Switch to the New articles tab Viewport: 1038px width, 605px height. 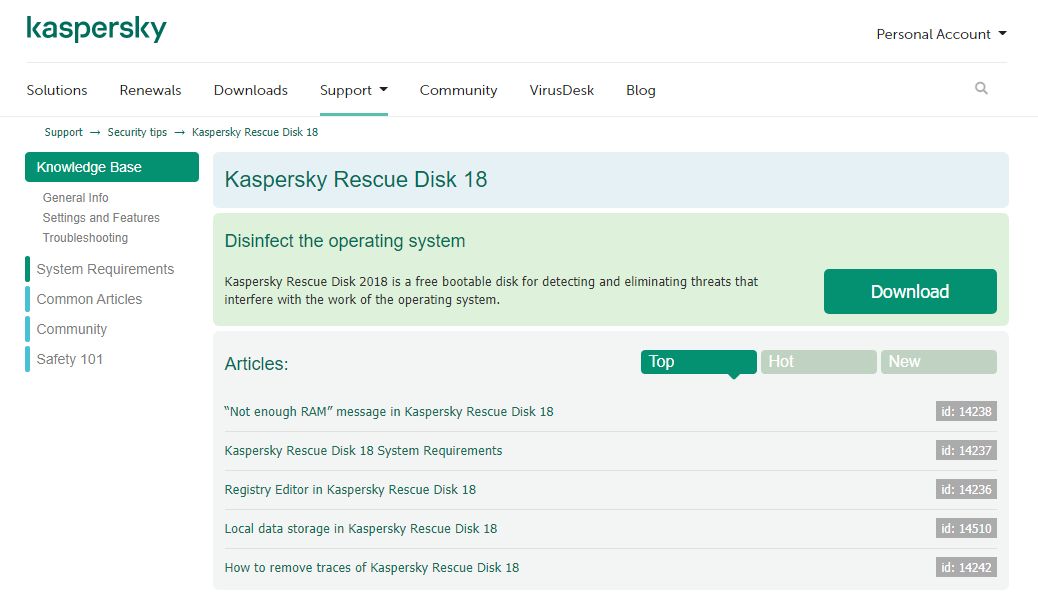[x=939, y=361]
